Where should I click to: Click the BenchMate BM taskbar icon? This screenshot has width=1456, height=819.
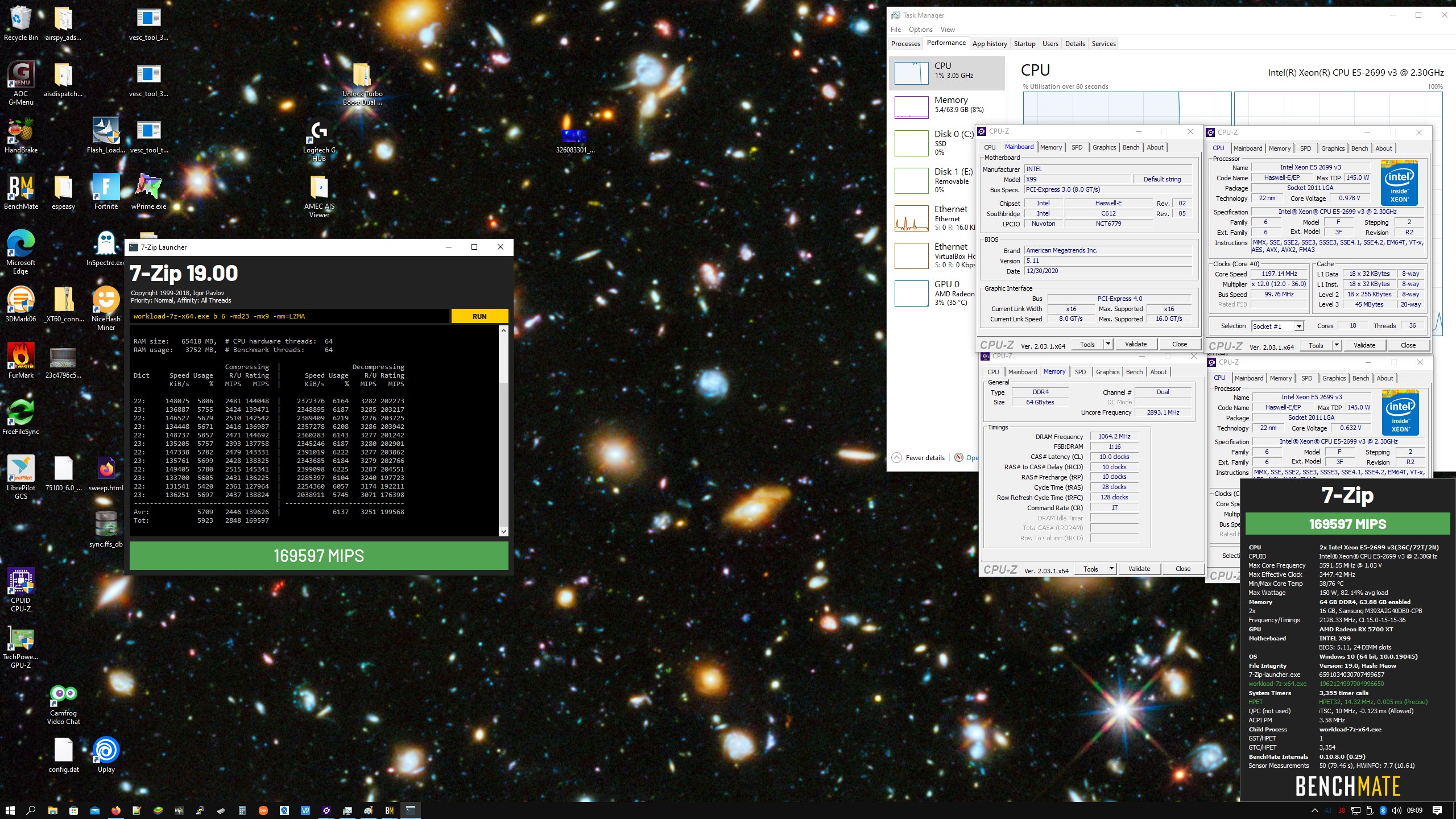390,810
